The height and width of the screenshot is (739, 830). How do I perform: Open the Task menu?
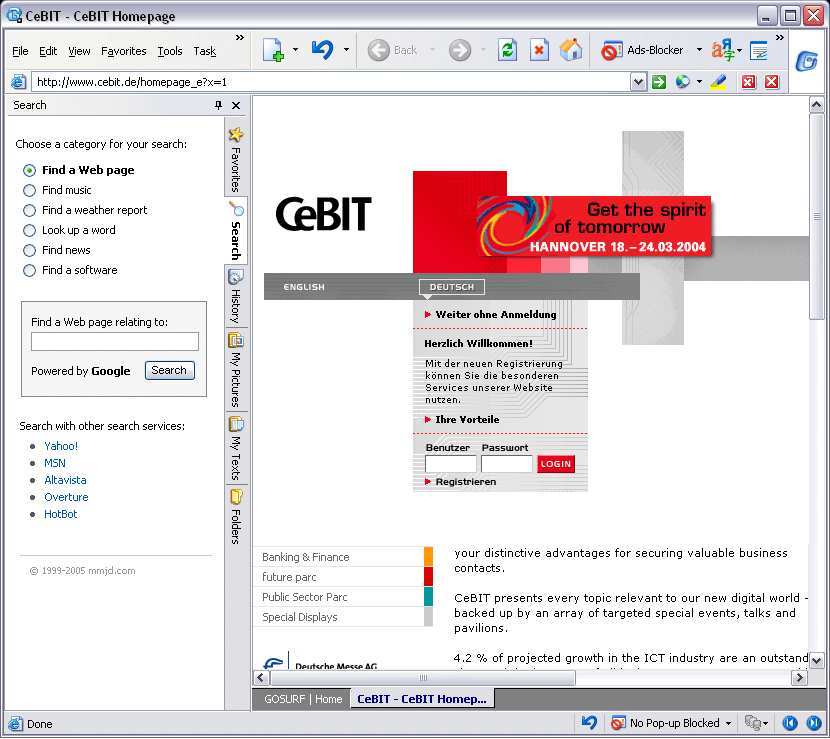[x=205, y=51]
